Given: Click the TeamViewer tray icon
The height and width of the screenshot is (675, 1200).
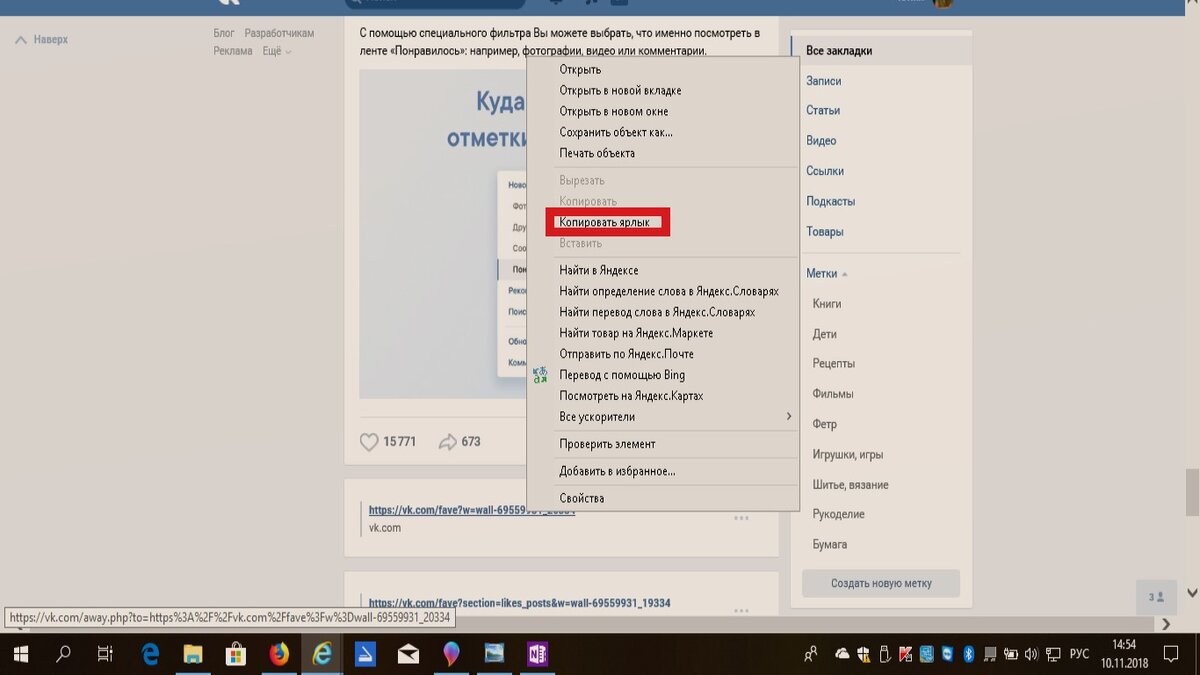Looking at the screenshot, I should point(946,654).
